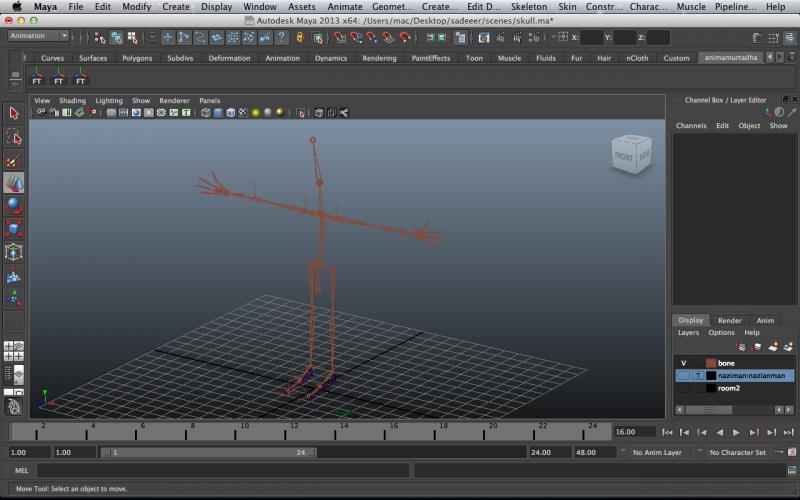Activate the Move tool in toolbox

coord(14,183)
